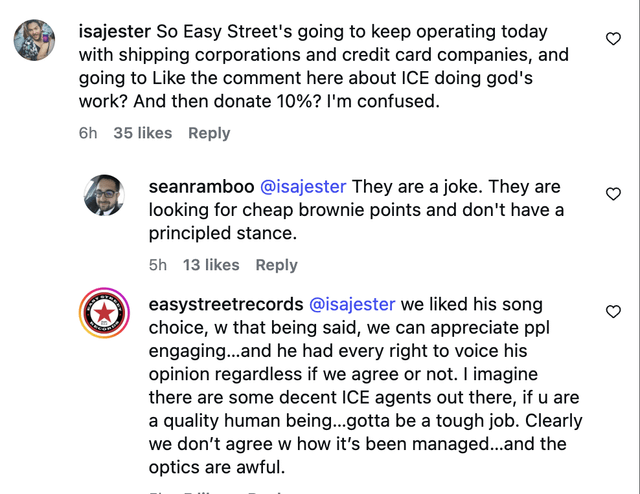Screen dimensions: 640x494
Task: Like easystreetrecords' reply with the heart icon
Action: (613, 312)
